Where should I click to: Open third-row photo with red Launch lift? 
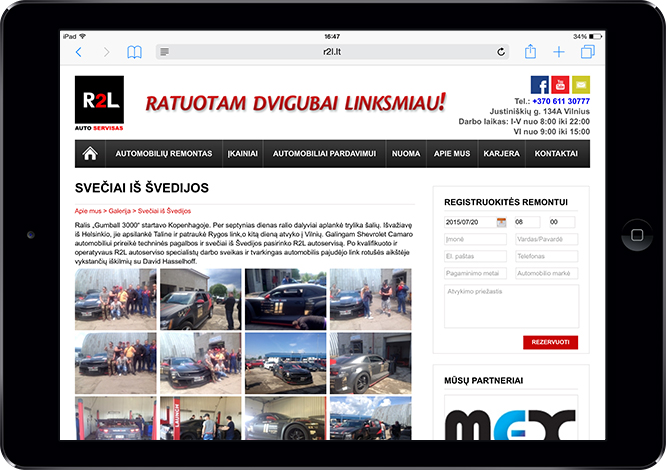(x=200, y=418)
